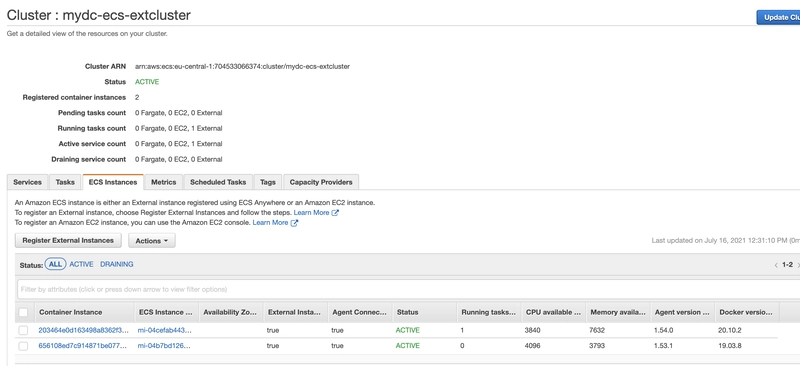Open the Actions dropdown

(x=152, y=241)
